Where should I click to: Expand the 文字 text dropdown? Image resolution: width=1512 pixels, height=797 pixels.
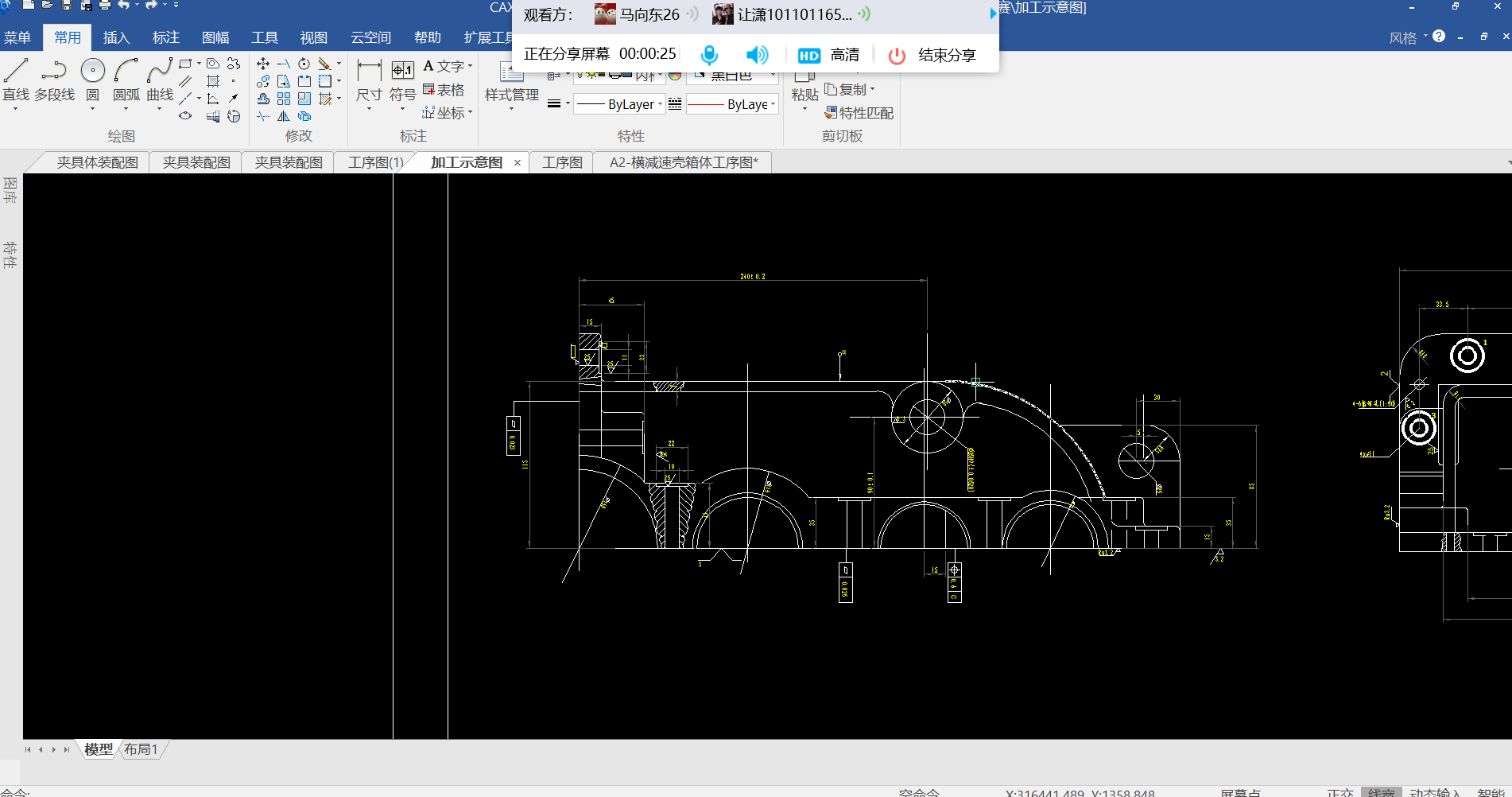pos(470,67)
